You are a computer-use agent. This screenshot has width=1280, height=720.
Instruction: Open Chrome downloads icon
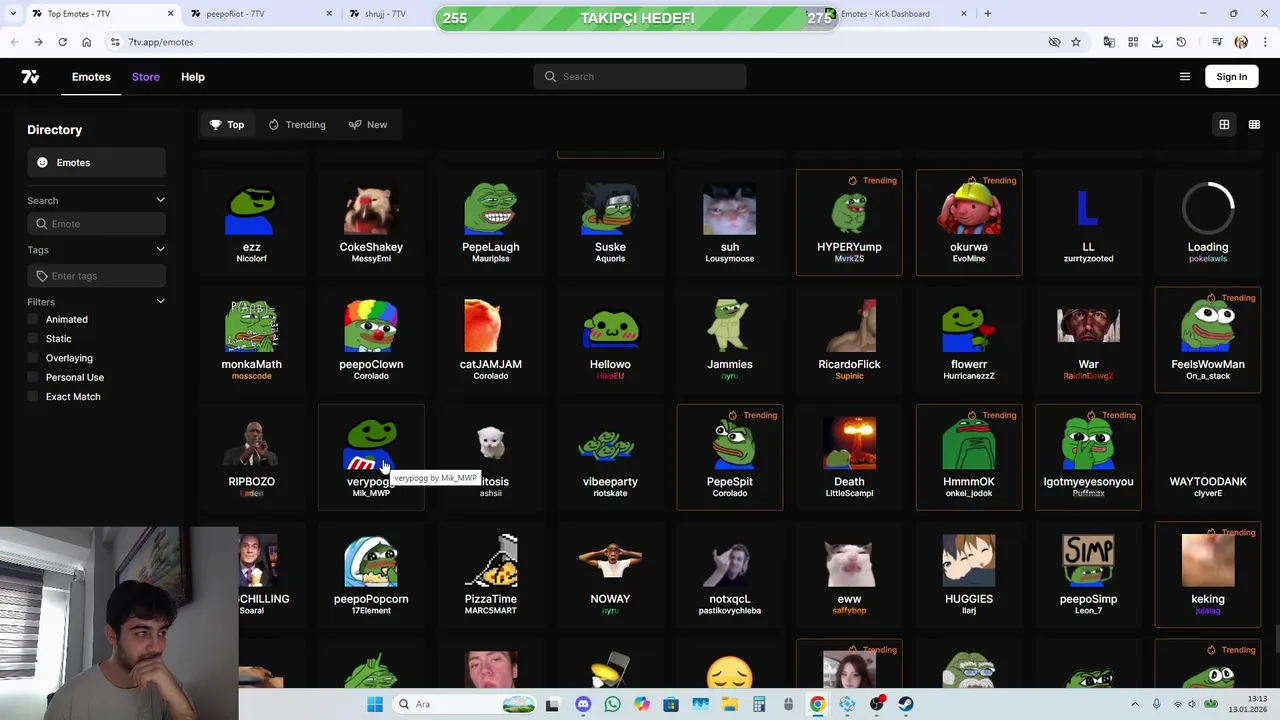[x=1157, y=42]
